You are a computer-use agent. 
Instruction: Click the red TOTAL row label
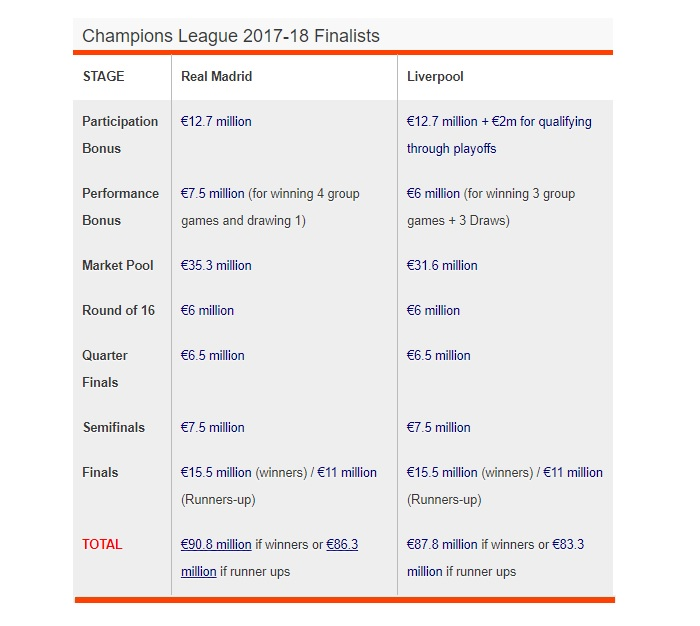tap(102, 544)
